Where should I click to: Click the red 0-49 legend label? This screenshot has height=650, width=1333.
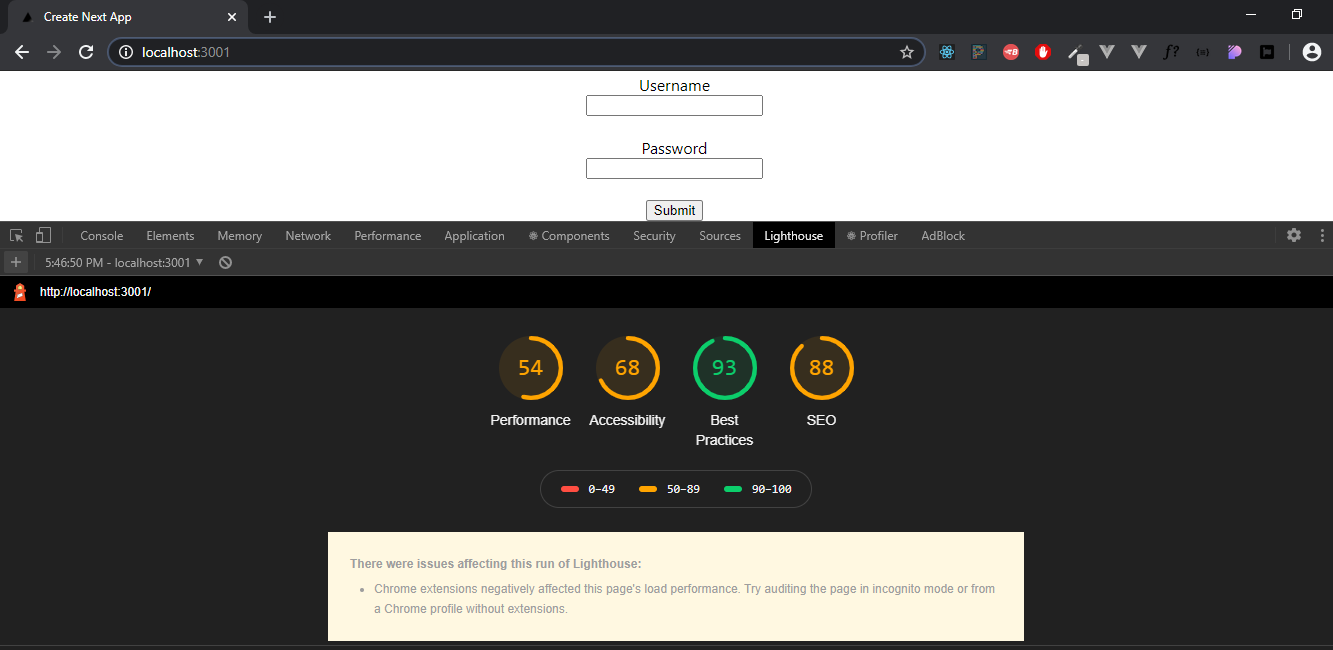click(601, 489)
